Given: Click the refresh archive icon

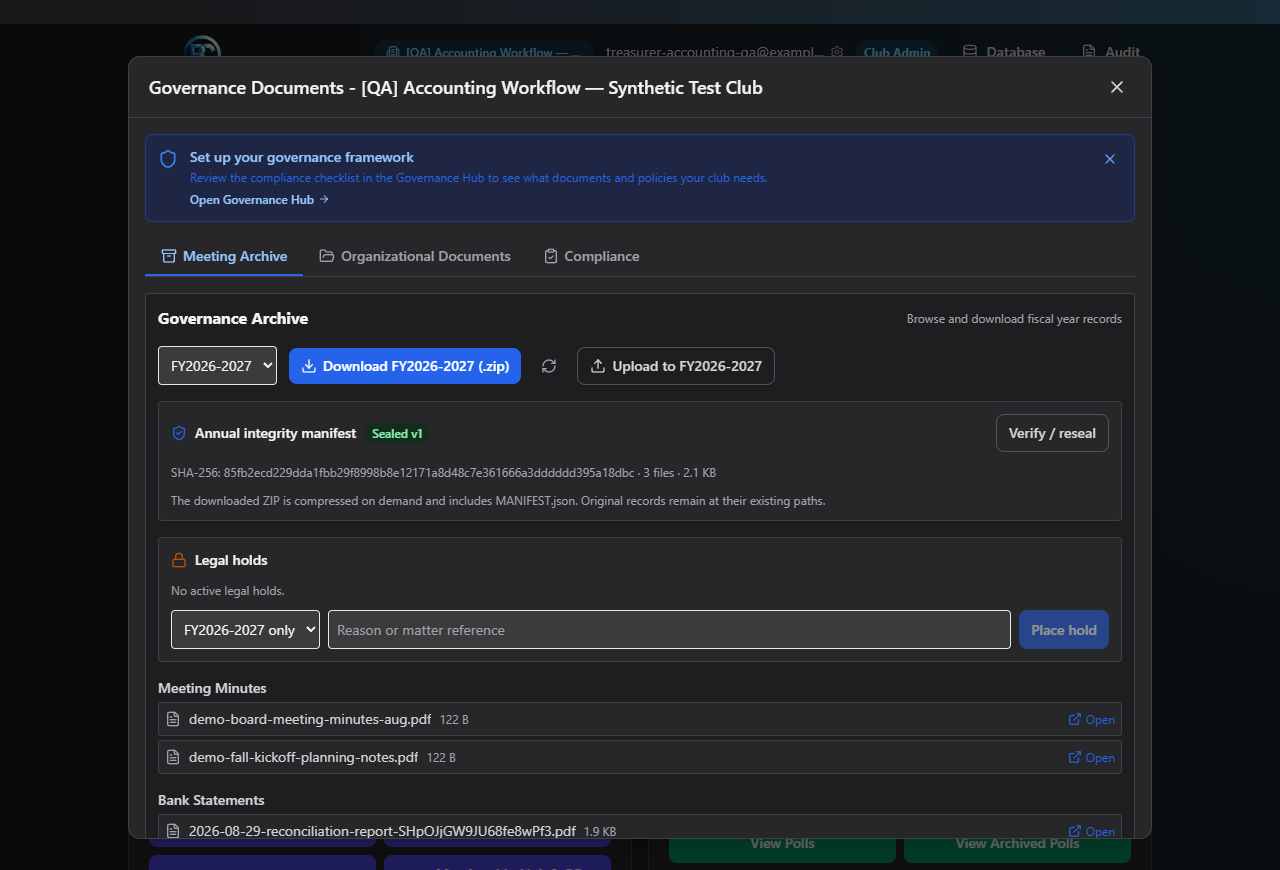Looking at the screenshot, I should (x=549, y=366).
